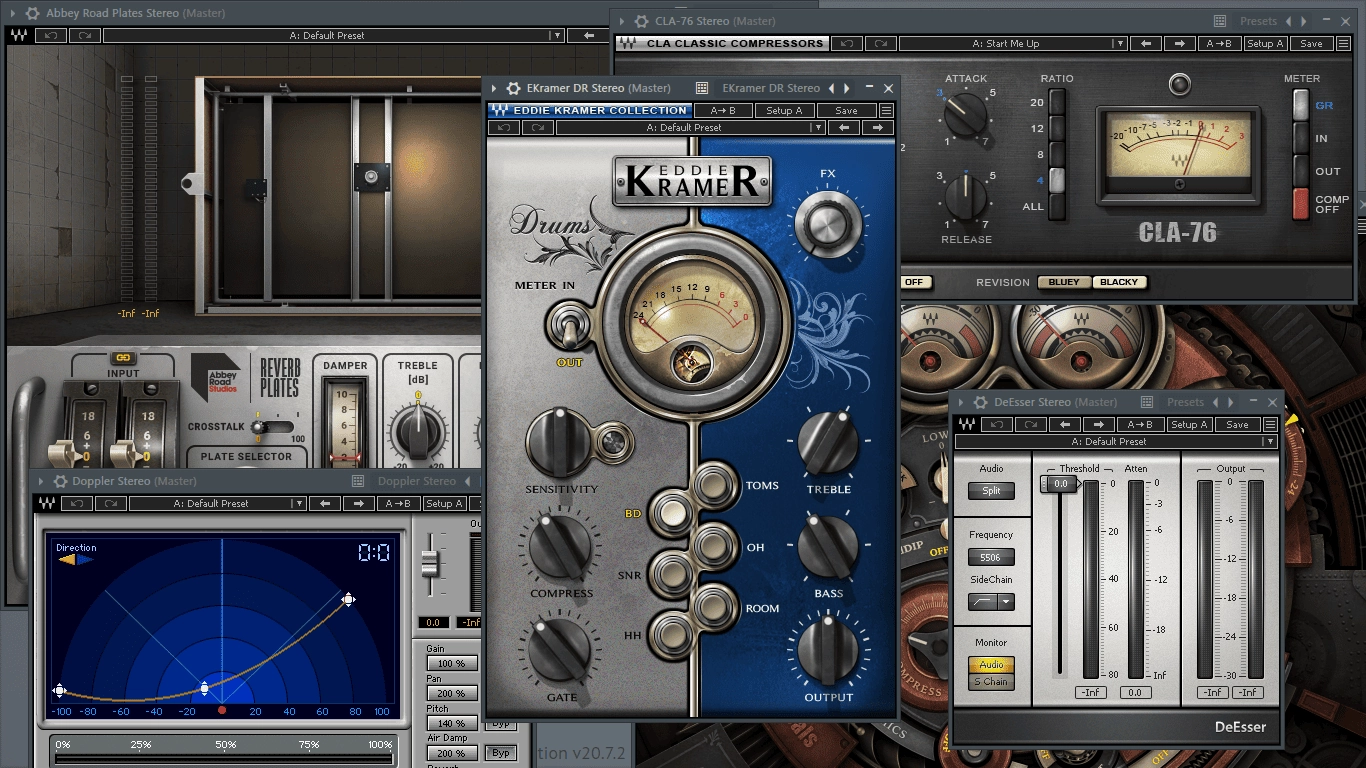Open EKramer DR plugin settings gear
Viewport: 1366px width, 768px height.
coord(514,88)
